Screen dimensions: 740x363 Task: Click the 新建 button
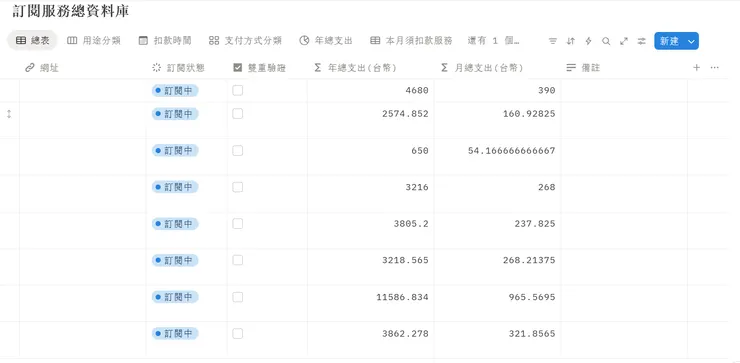click(669, 41)
